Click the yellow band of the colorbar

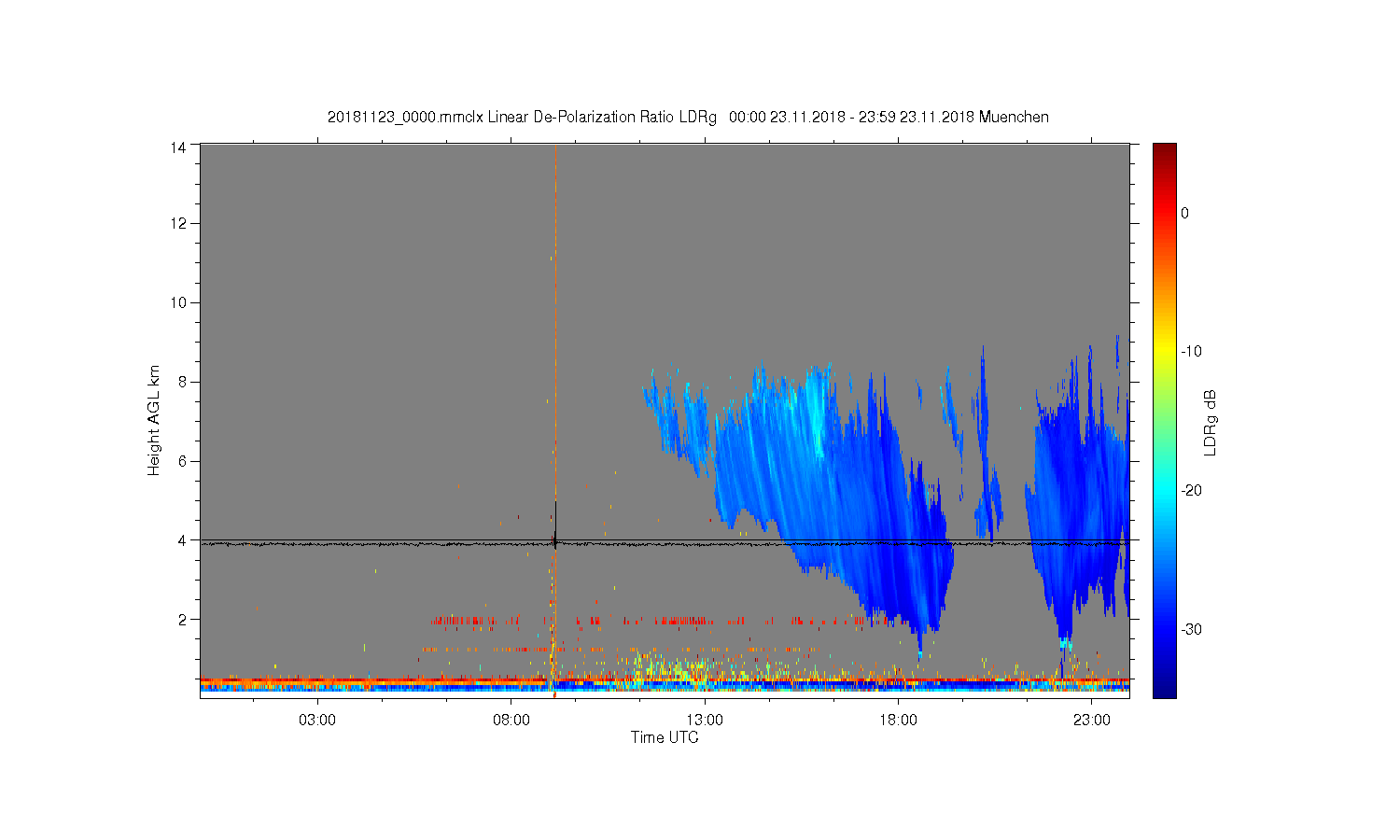click(1164, 352)
